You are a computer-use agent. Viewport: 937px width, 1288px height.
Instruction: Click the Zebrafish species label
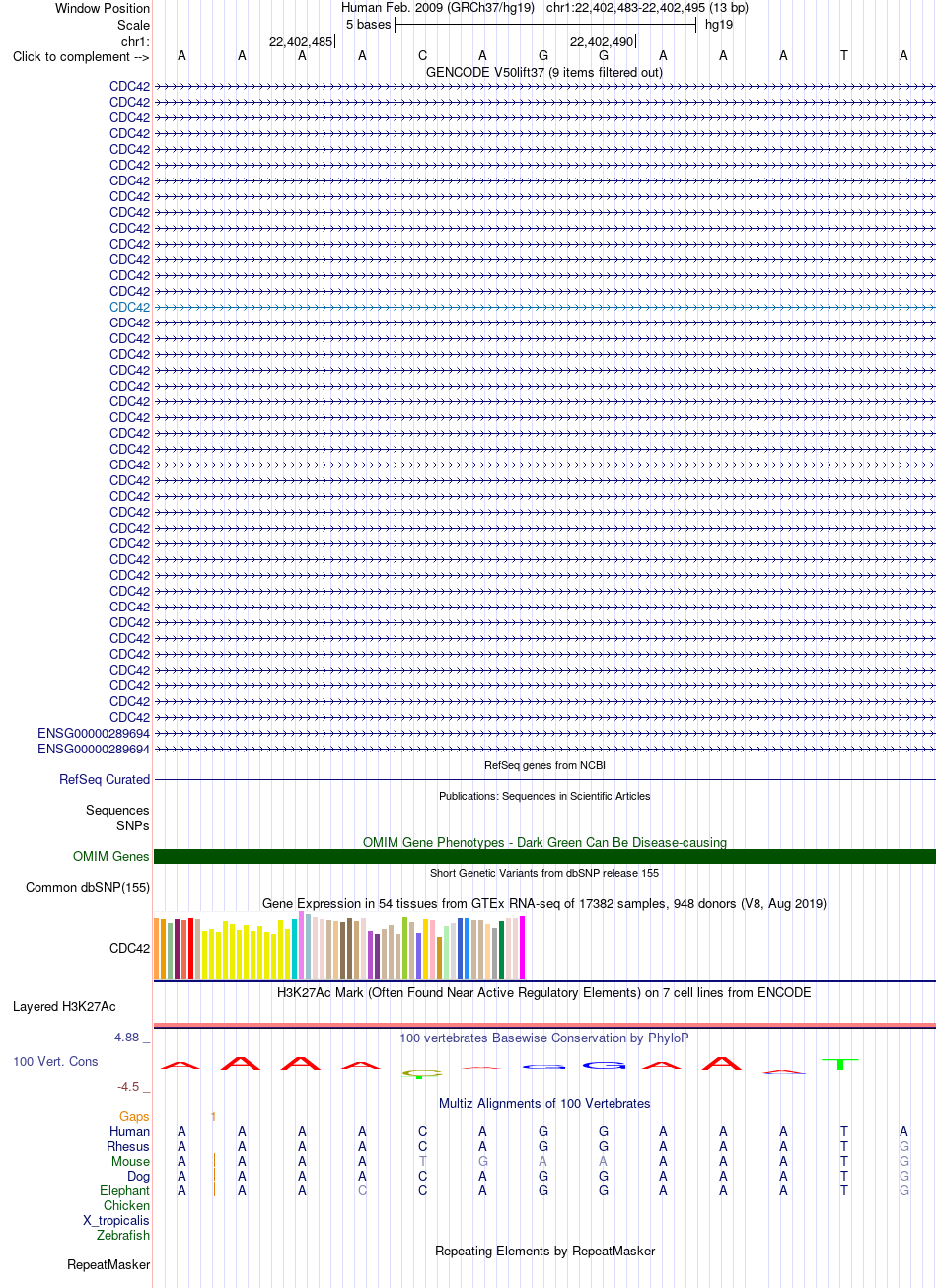(123, 1235)
